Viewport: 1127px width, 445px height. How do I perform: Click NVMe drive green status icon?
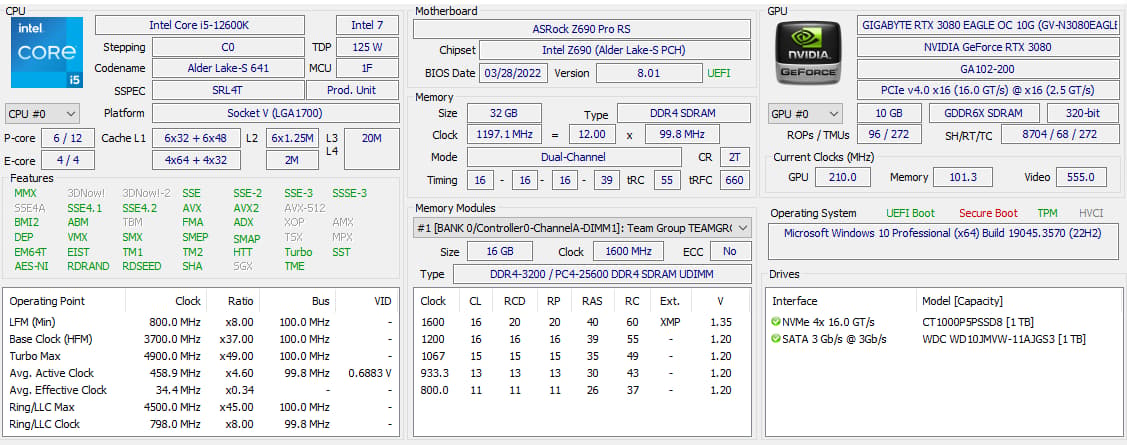tap(776, 321)
